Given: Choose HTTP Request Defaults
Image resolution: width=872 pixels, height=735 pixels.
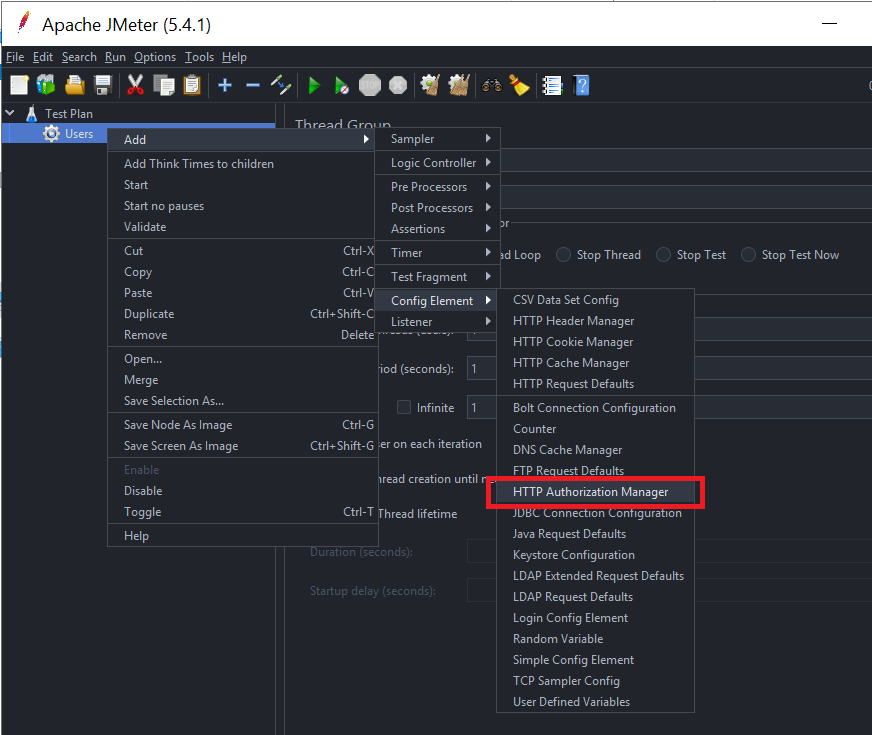Looking at the screenshot, I should (595, 384).
